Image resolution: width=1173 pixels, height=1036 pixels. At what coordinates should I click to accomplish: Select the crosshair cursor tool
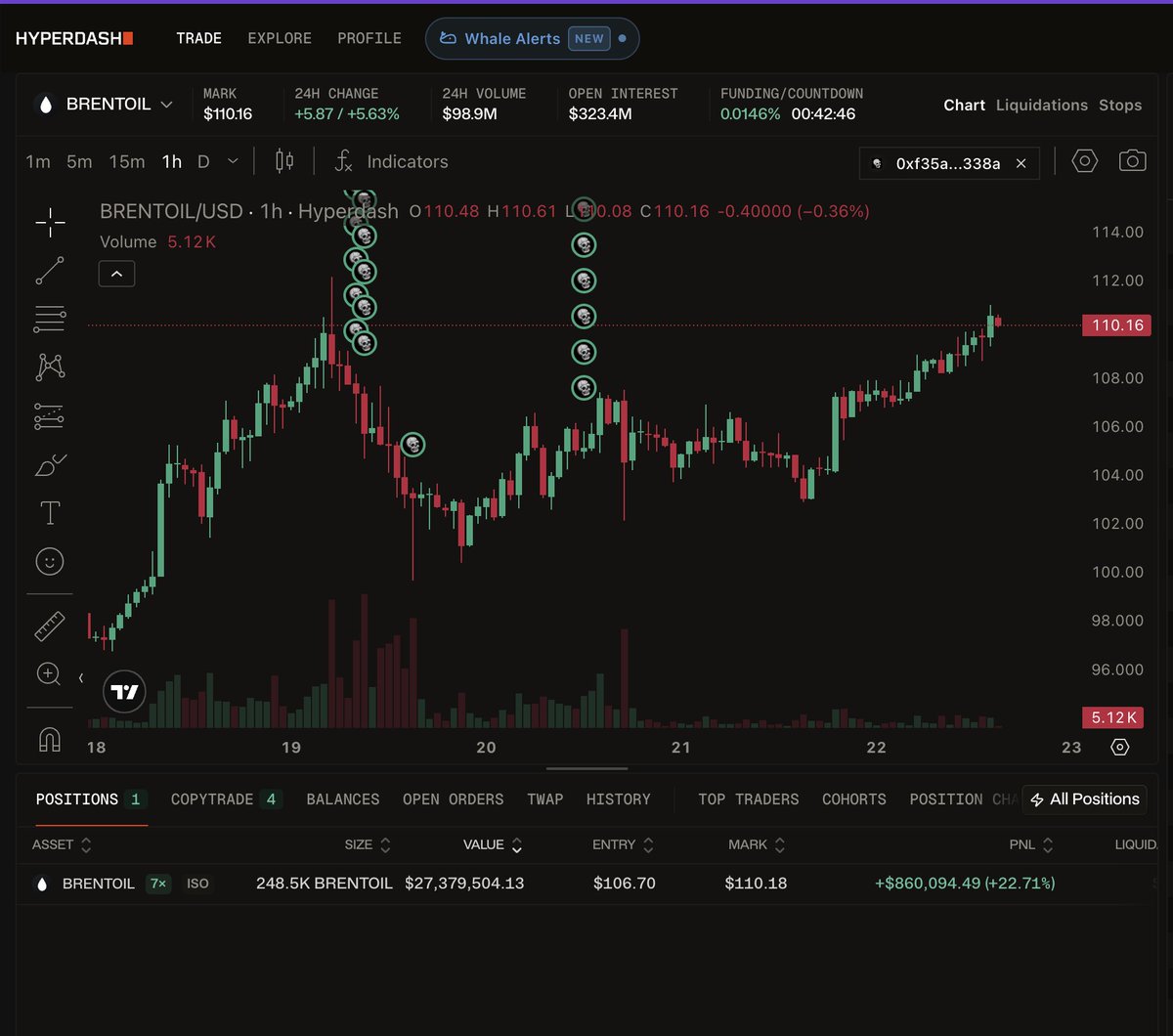[50, 223]
